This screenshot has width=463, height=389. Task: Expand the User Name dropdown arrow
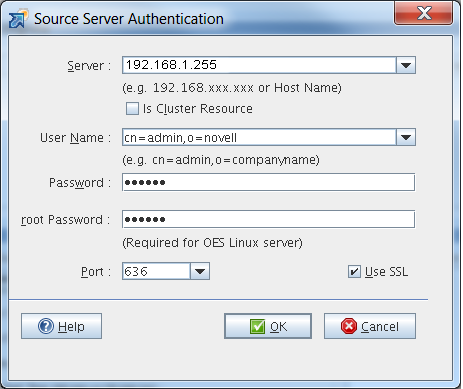[x=406, y=137]
